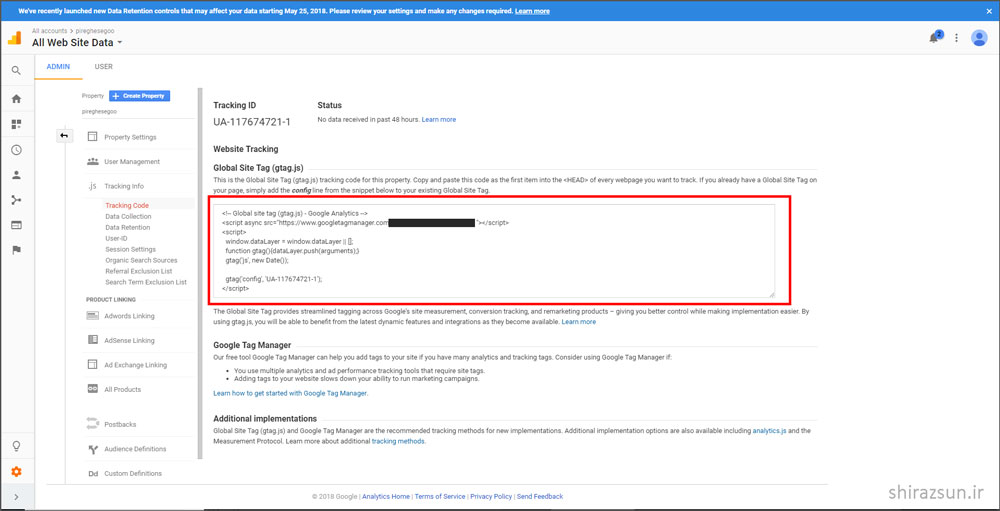Collapse the Tracking Info section
Screen dimensions: 1000x511
pyautogui.click(x=124, y=186)
